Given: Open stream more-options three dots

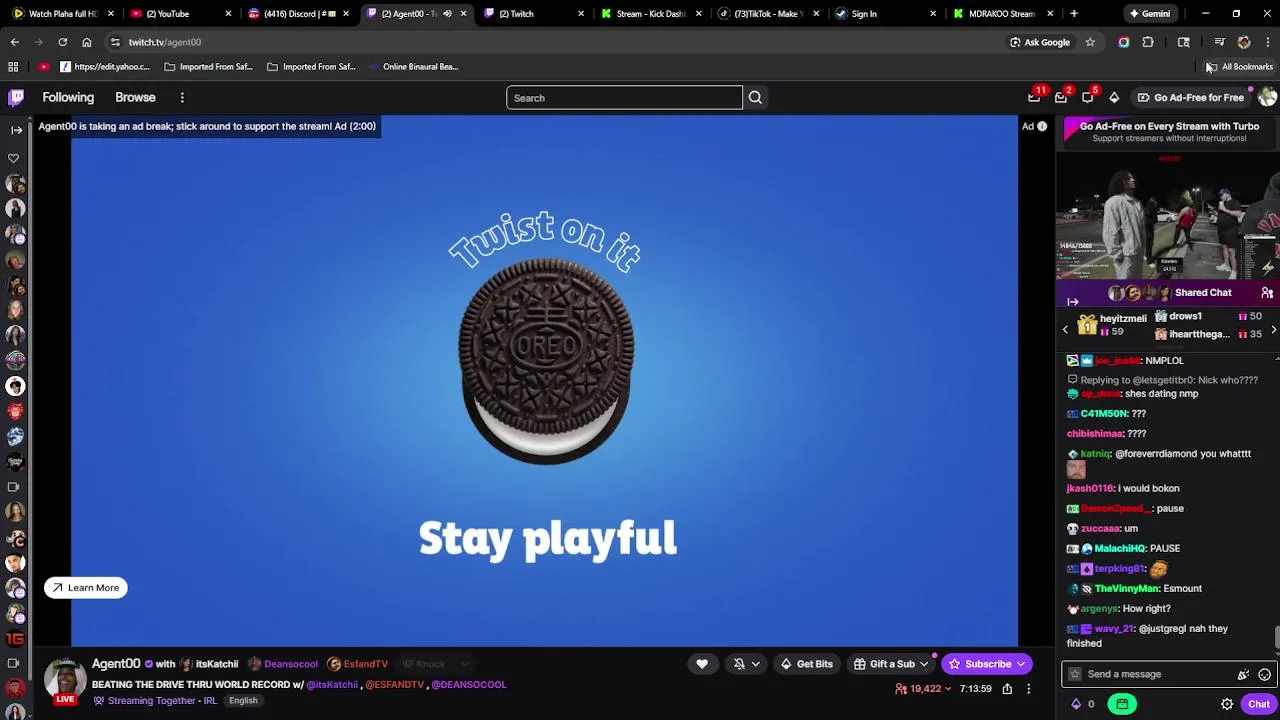Looking at the screenshot, I should 1028,689.
